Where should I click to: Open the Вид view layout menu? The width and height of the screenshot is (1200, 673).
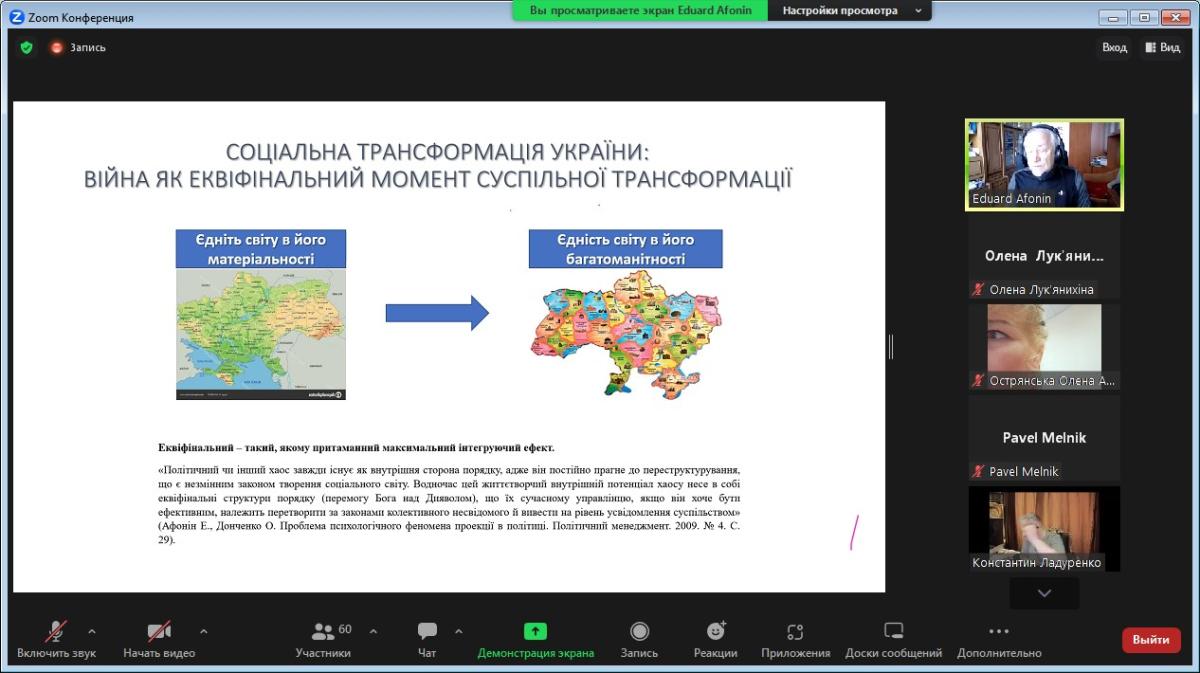[1162, 47]
